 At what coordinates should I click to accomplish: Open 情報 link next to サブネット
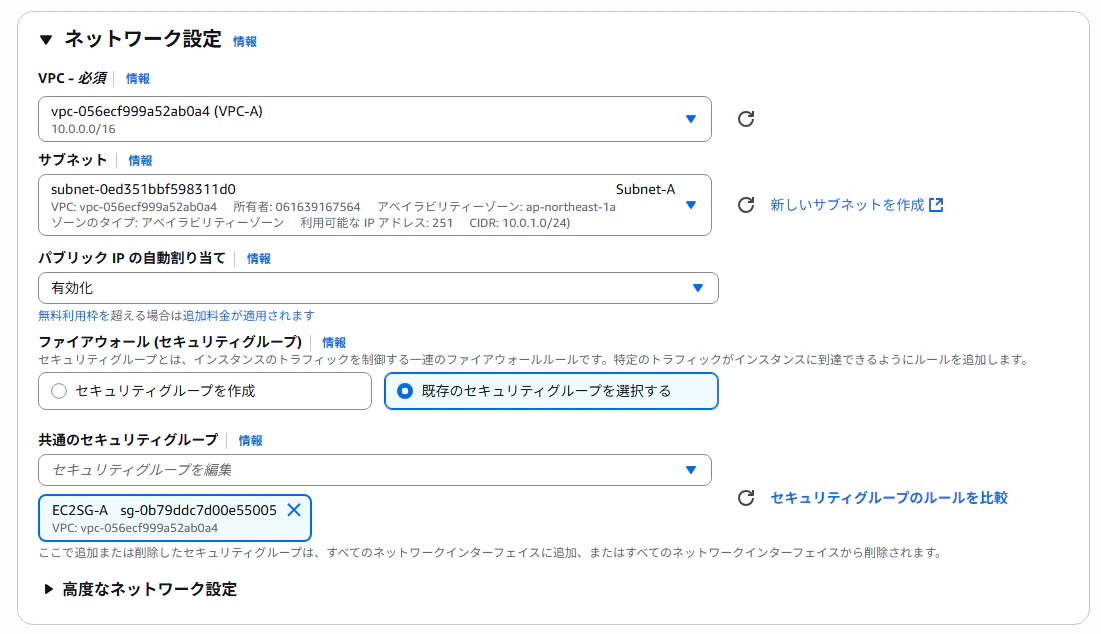pos(140,161)
